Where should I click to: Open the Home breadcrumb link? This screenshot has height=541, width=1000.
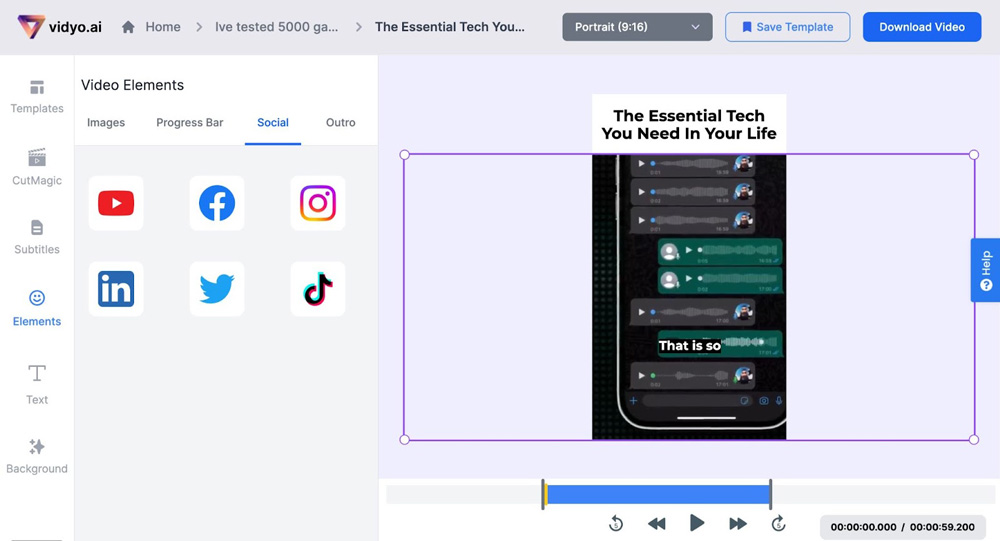(163, 27)
